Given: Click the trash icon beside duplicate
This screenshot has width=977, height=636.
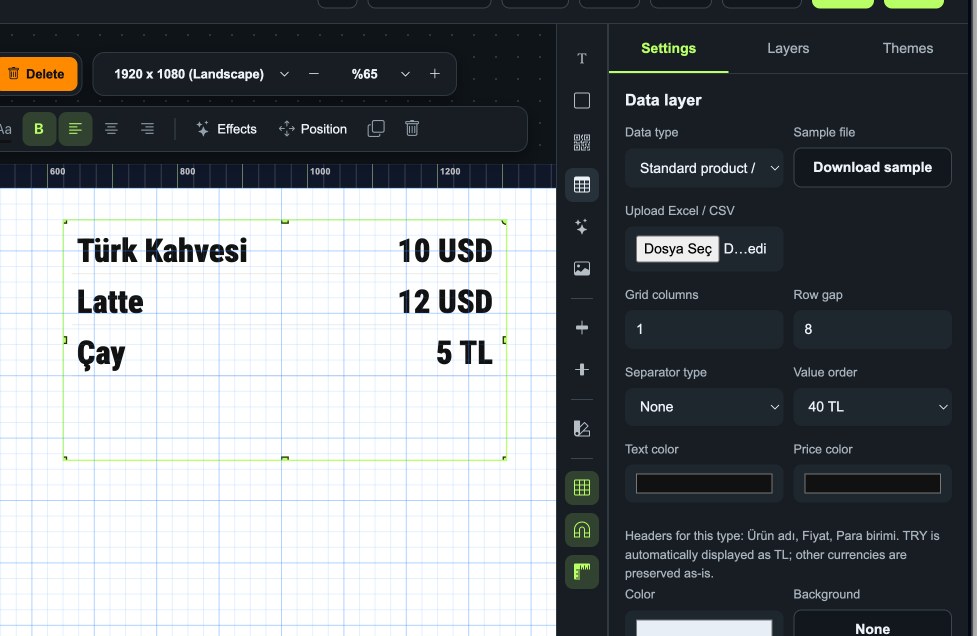Looking at the screenshot, I should pyautogui.click(x=412, y=129).
